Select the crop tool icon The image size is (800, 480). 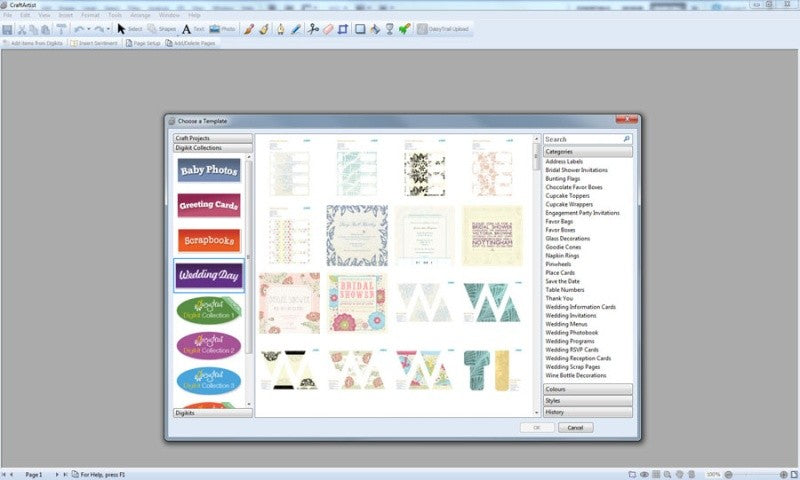pyautogui.click(x=343, y=29)
